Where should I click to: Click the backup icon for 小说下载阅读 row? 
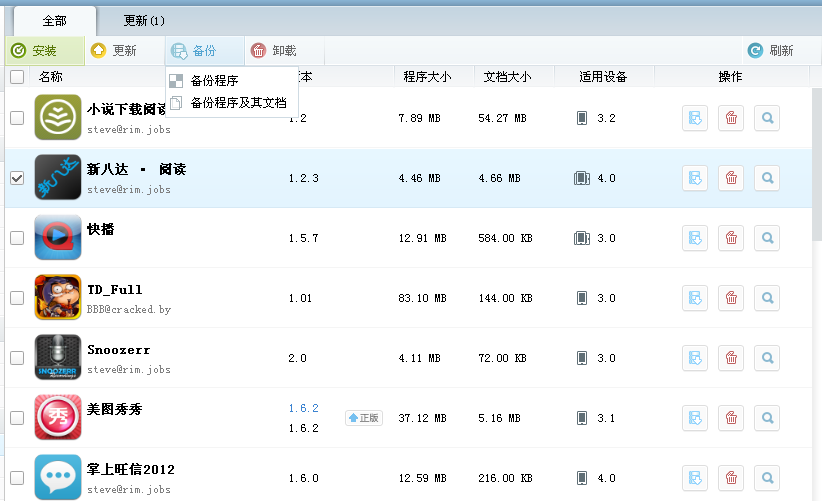[695, 118]
